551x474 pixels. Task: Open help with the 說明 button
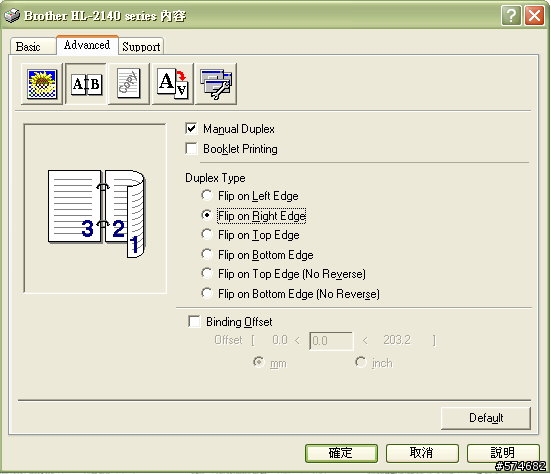coord(503,453)
